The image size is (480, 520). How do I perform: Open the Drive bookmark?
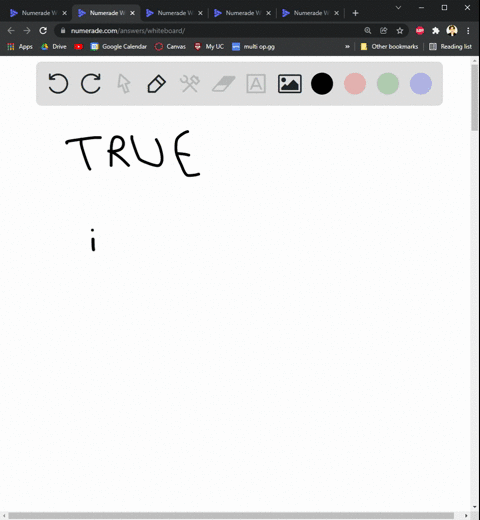[54, 47]
